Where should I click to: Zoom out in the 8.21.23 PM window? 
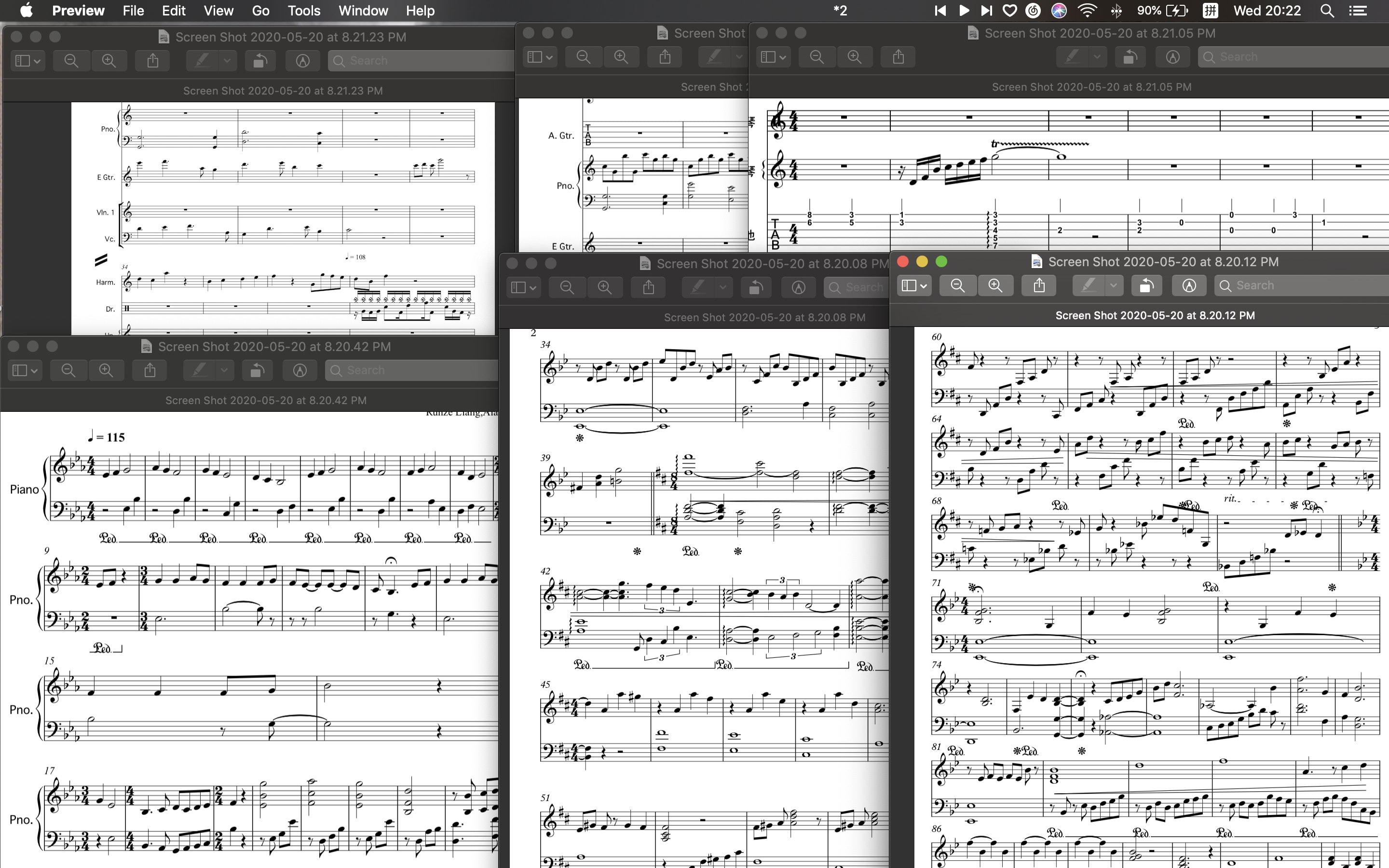pyautogui.click(x=71, y=60)
